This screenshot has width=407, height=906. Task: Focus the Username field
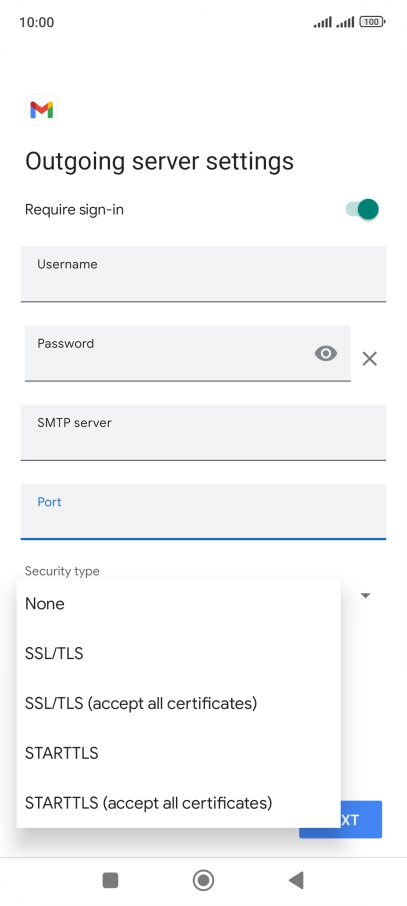tap(203, 274)
